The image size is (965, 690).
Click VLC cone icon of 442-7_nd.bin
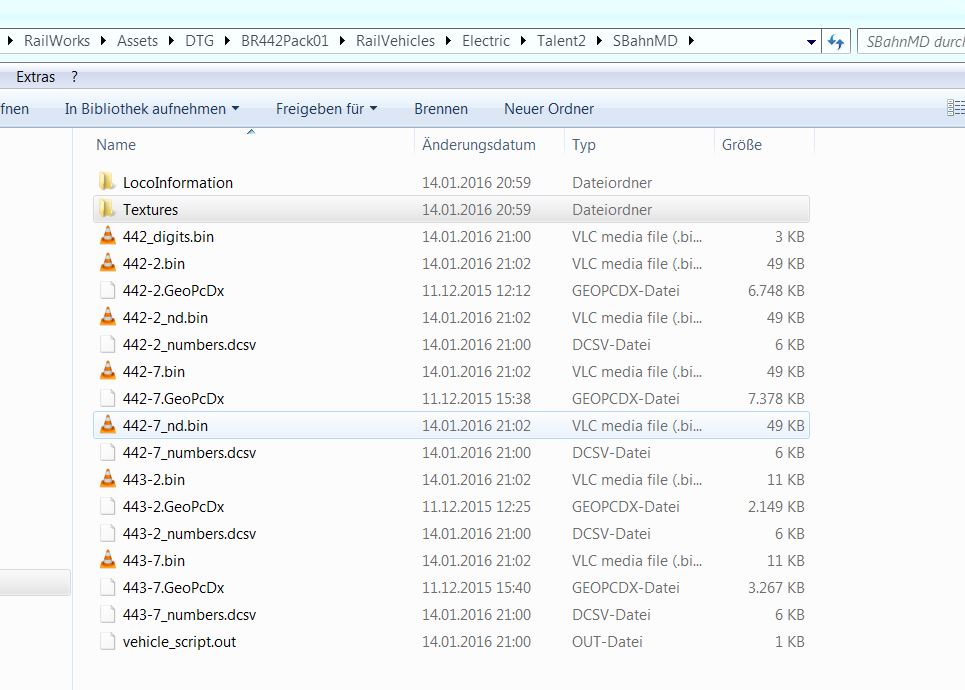tap(107, 425)
